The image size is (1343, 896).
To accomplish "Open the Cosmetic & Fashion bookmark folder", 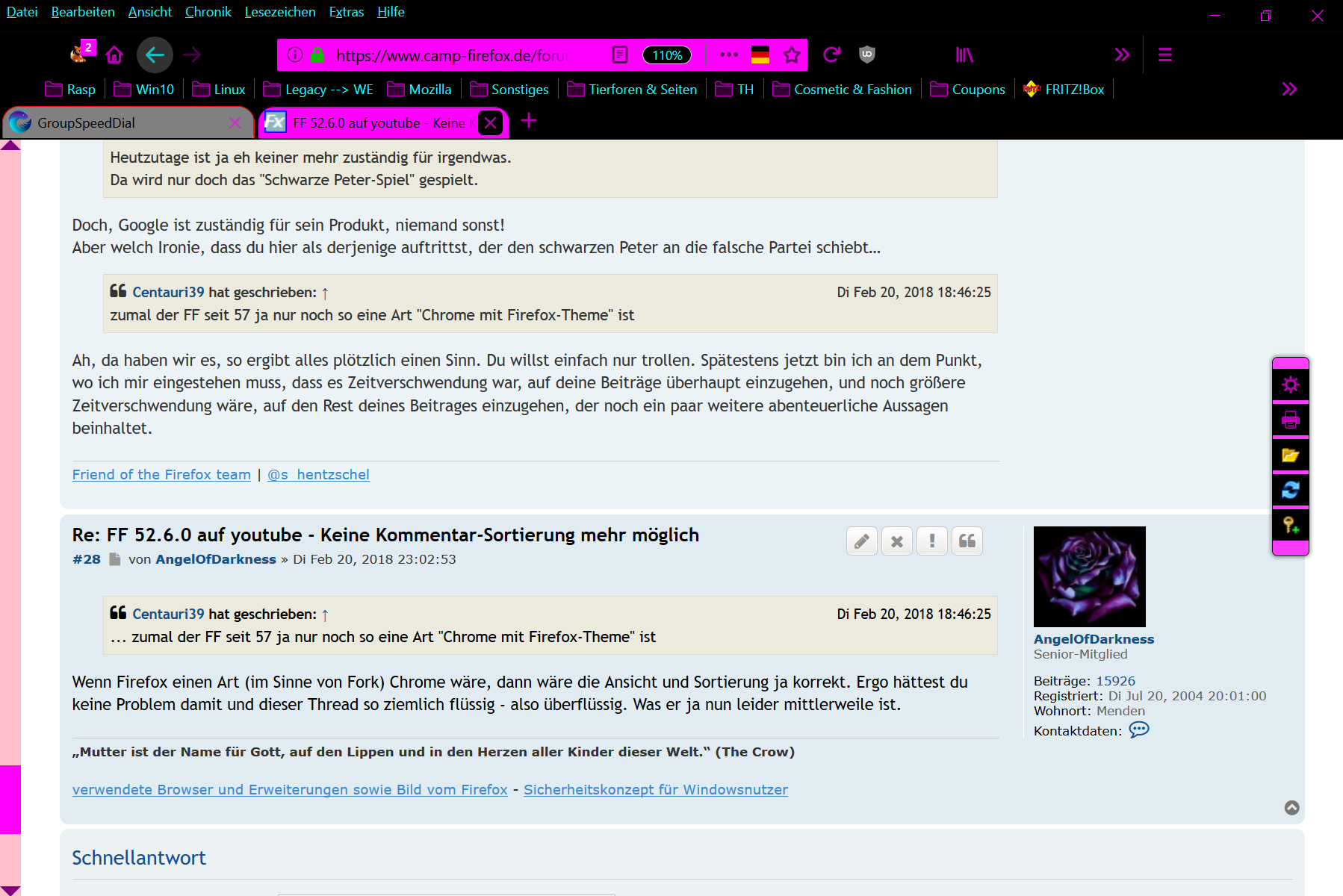I will point(842,90).
